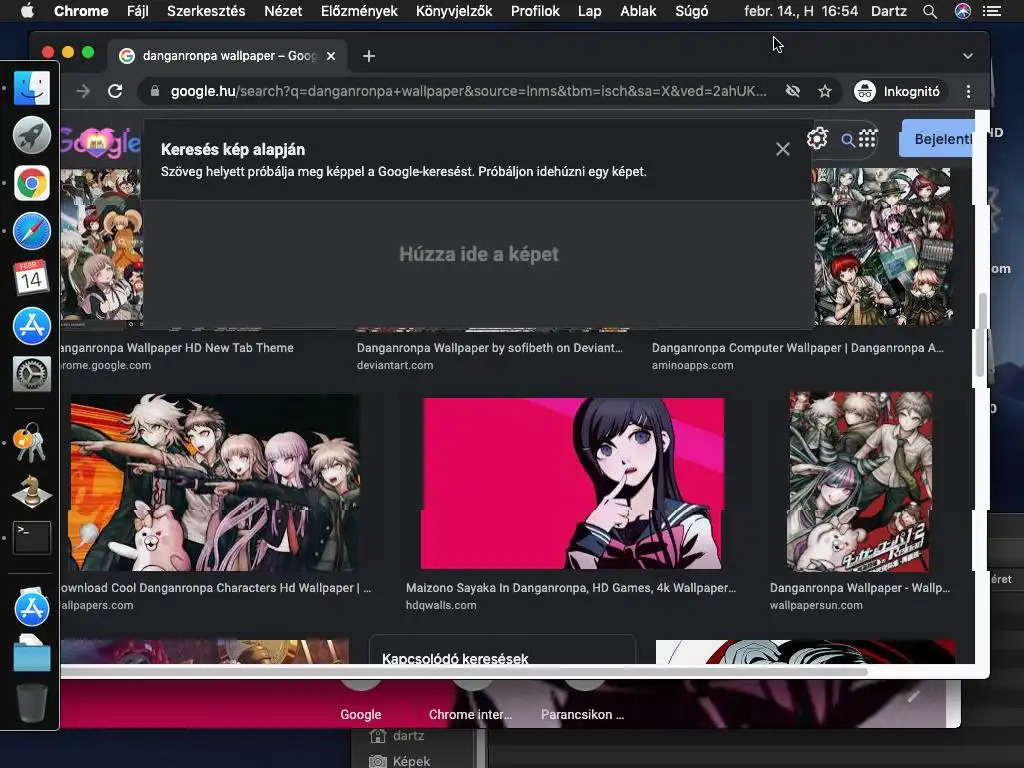Screen dimensions: 1024x768
Task: Click the Húzza ide a képet drop area
Action: pos(478,255)
